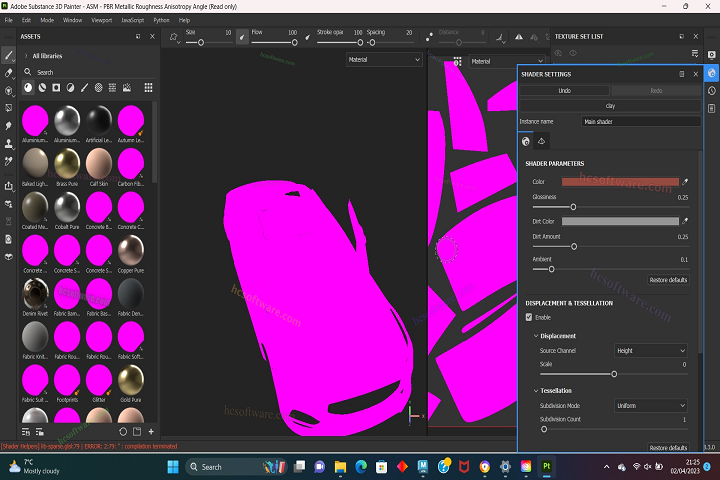720x480 pixels.
Task: Toggle the symmetry button in top toolbar
Action: click(x=518, y=37)
